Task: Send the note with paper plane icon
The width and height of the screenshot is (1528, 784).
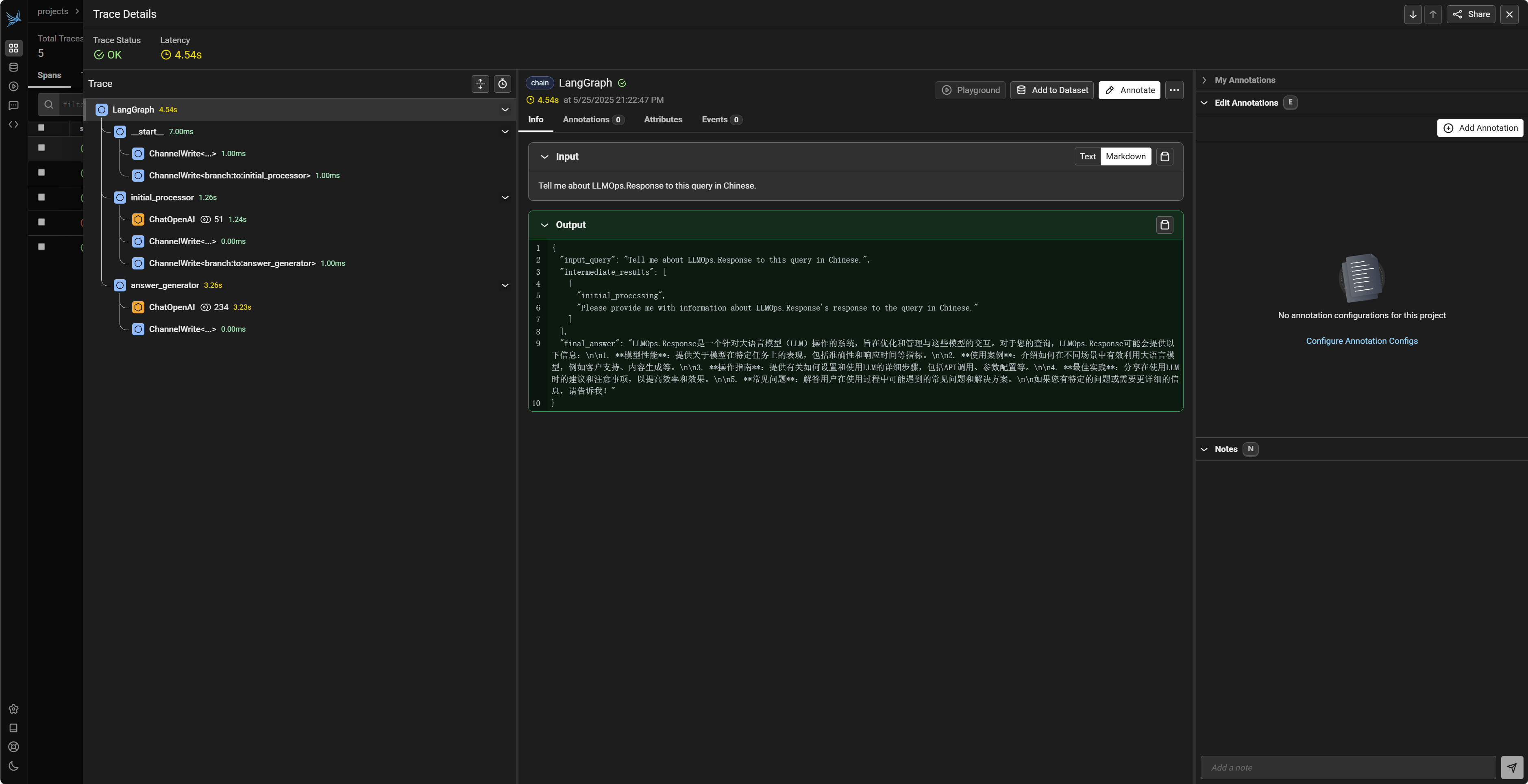Action: tap(1511, 767)
